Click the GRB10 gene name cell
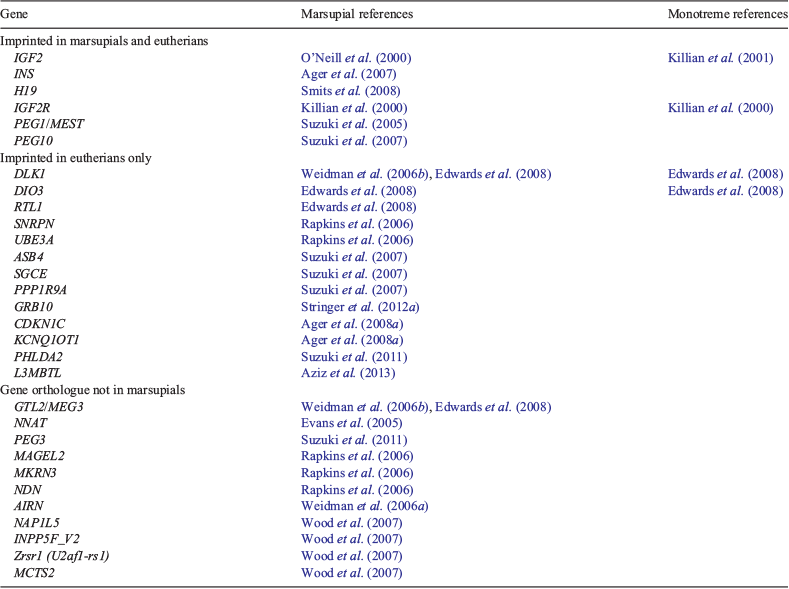Viewport: 789px width, 589px height. pyautogui.click(x=33, y=307)
